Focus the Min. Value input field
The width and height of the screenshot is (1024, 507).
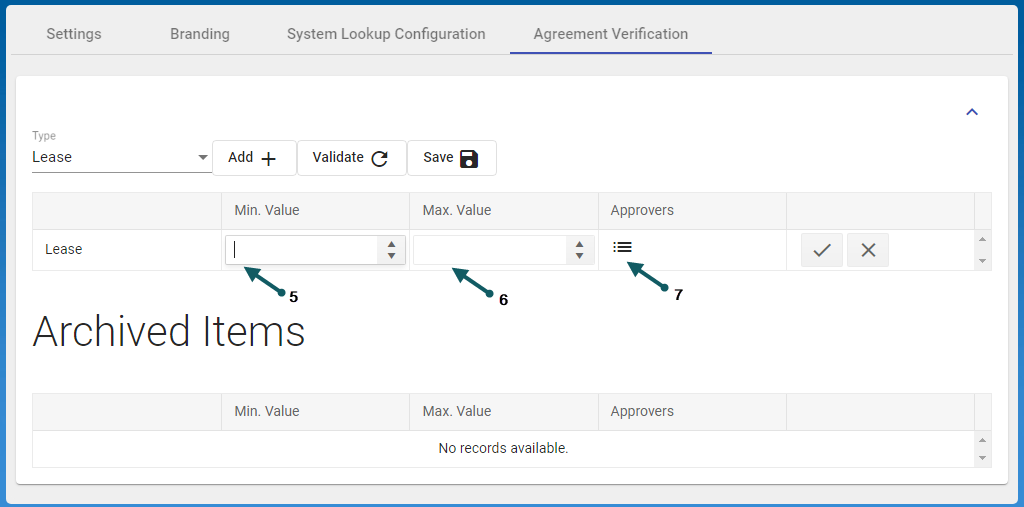click(x=302, y=250)
